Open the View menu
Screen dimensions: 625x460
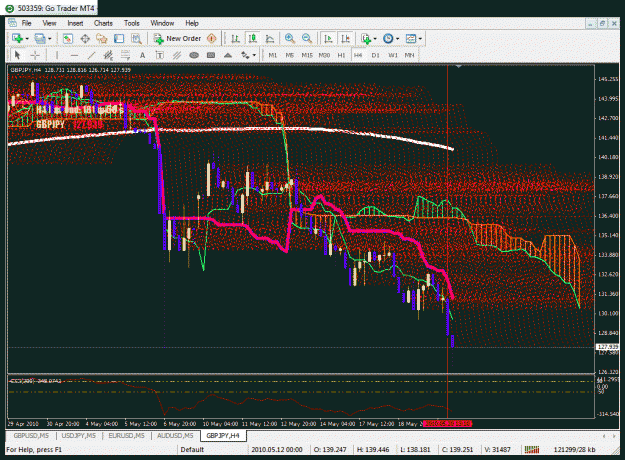[x=49, y=23]
